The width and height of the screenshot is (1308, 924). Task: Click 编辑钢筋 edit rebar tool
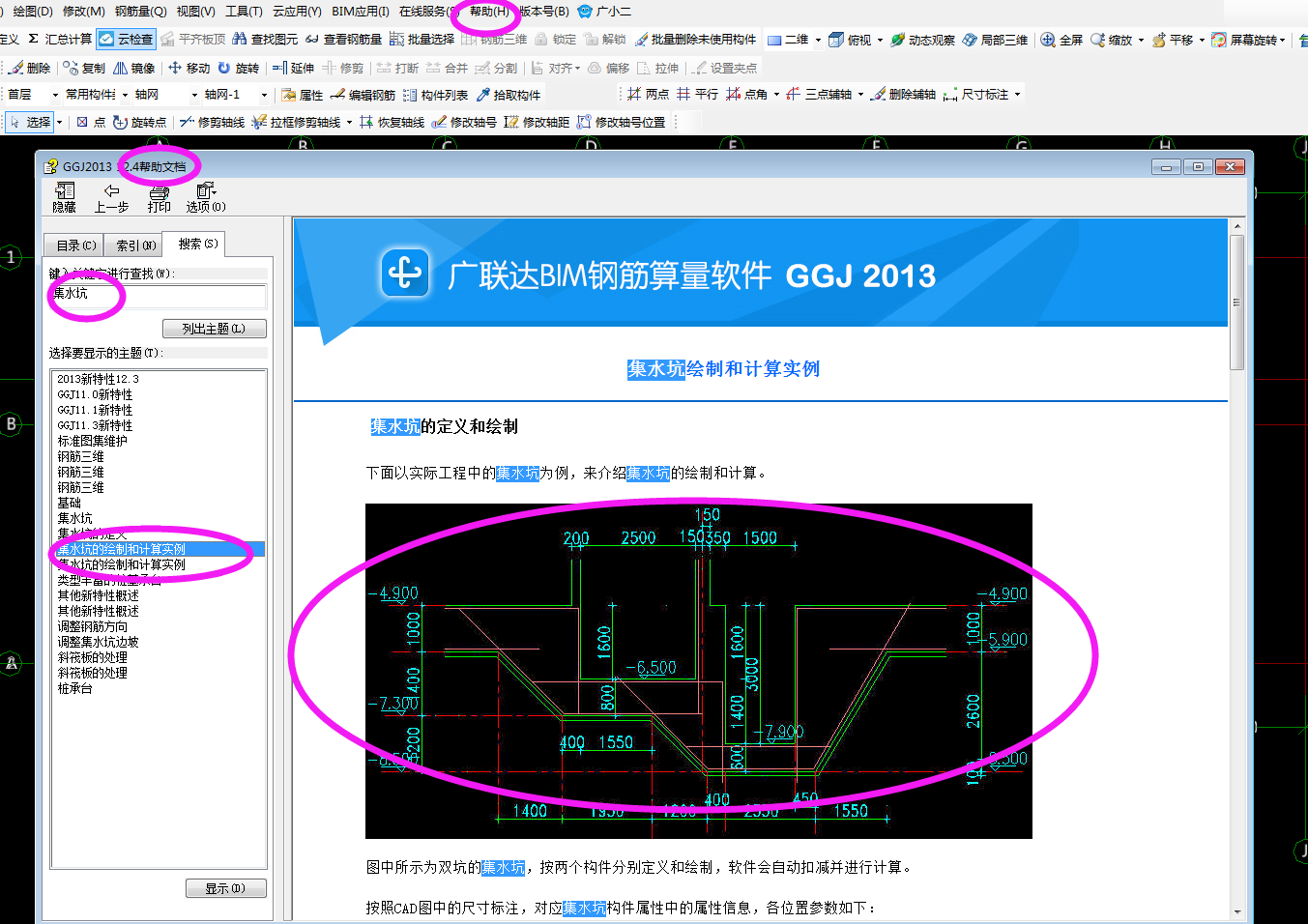pos(363,95)
